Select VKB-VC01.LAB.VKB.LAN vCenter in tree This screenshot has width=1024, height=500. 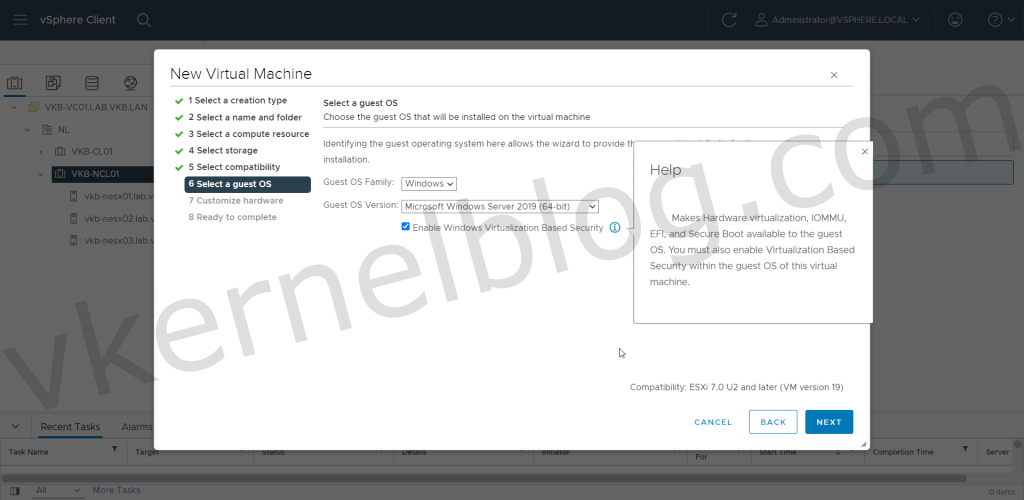point(96,107)
